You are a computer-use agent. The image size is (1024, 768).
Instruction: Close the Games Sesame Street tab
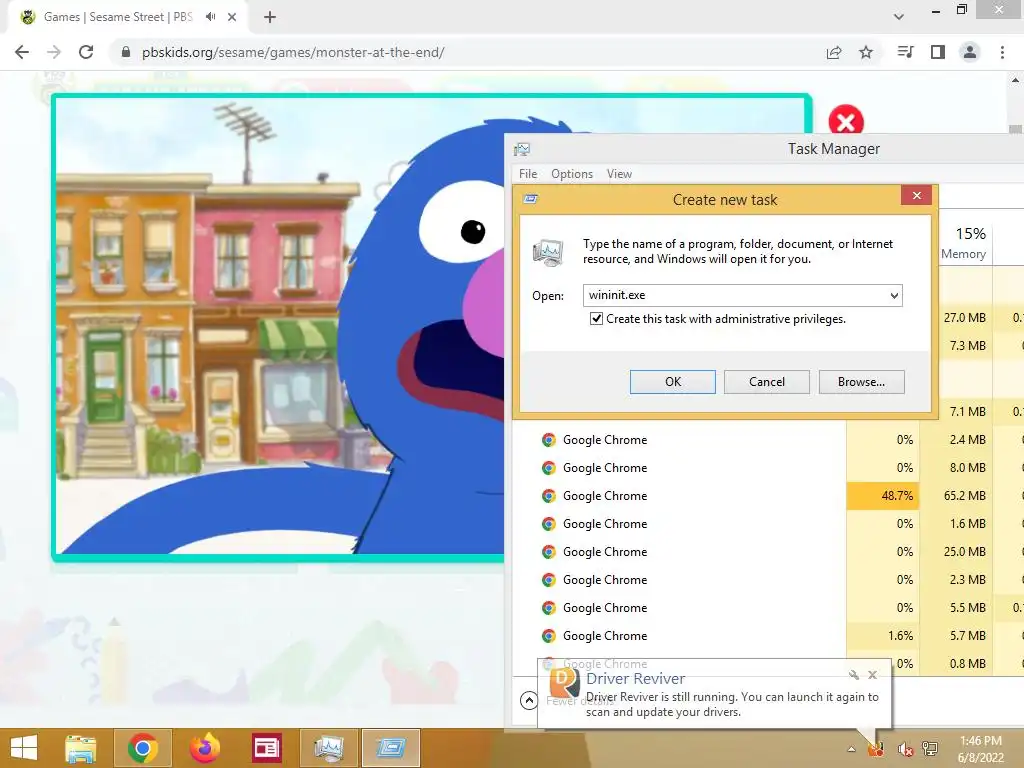click(232, 17)
